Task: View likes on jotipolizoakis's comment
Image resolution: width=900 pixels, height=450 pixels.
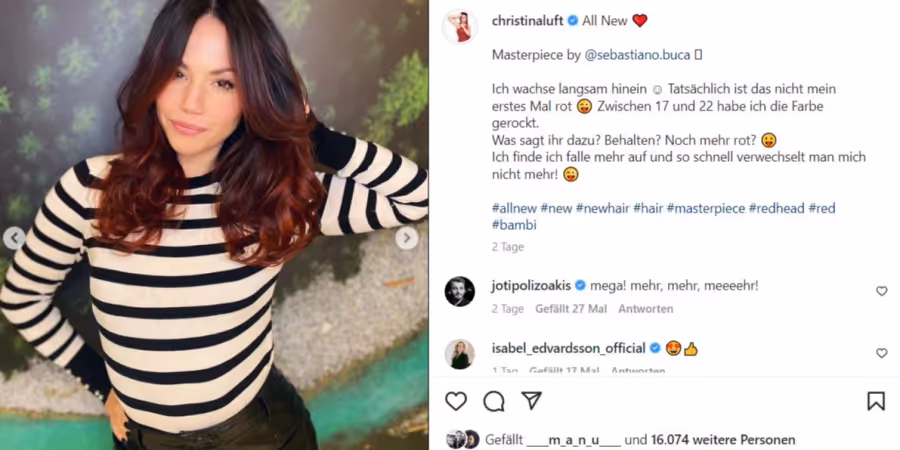Action: click(571, 309)
